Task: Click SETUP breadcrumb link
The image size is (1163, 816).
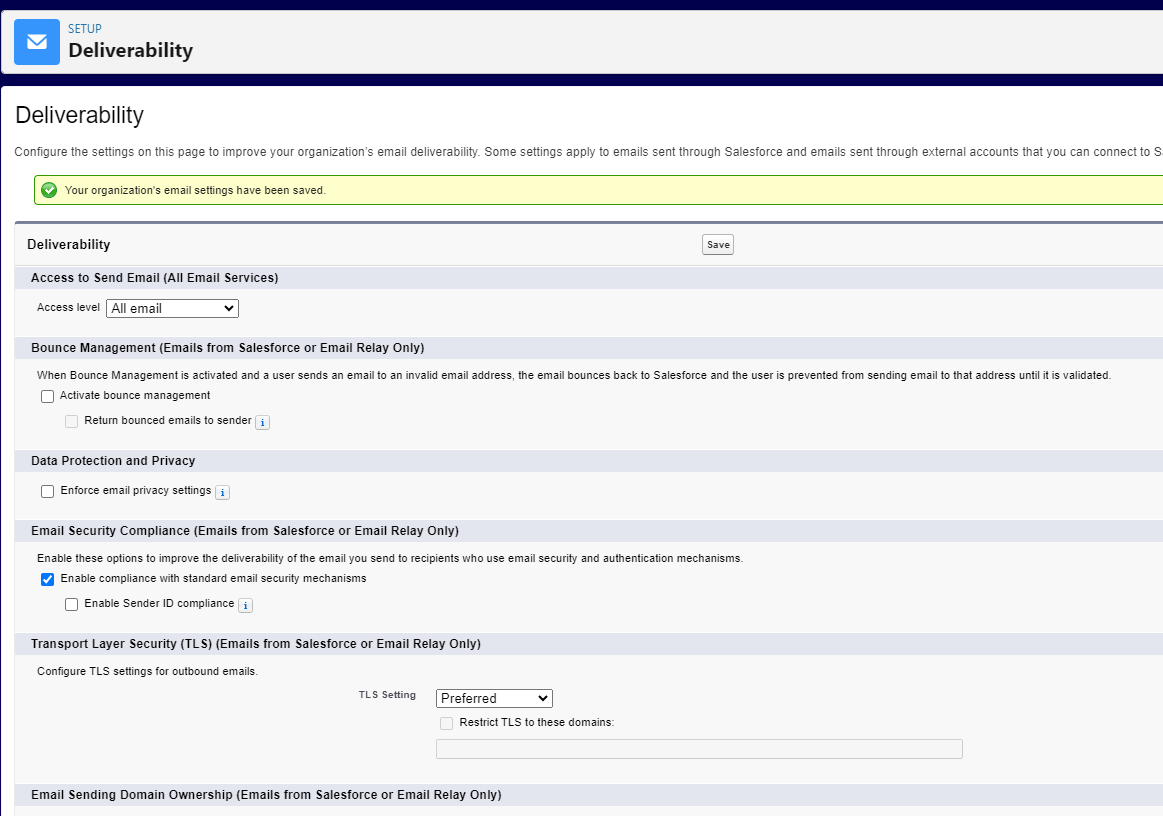Action: (x=85, y=29)
